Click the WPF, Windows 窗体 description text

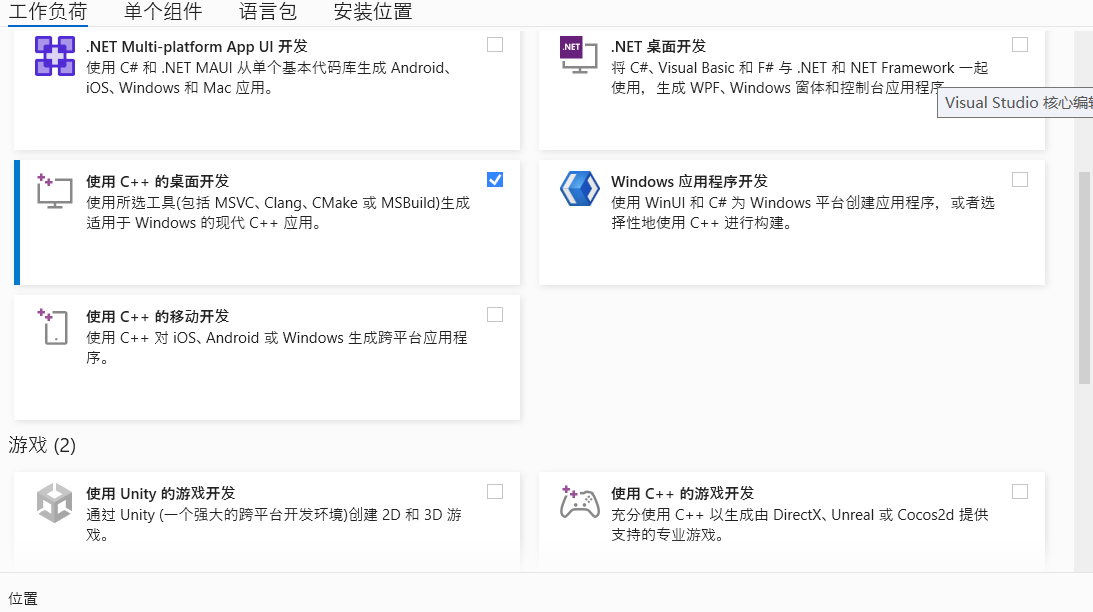click(800, 77)
